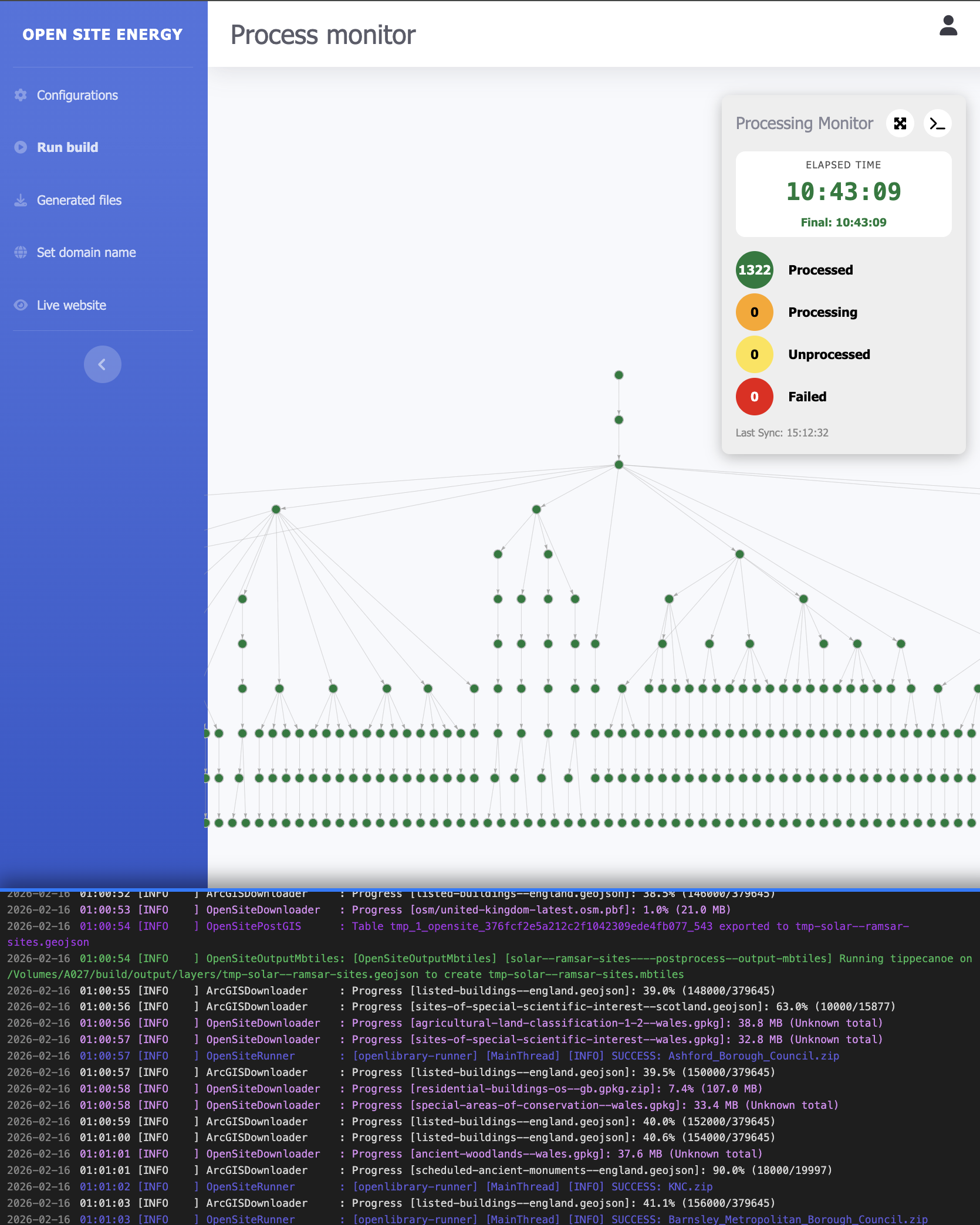
Task: Click the yellow Unprocessed count badge
Action: tap(754, 354)
